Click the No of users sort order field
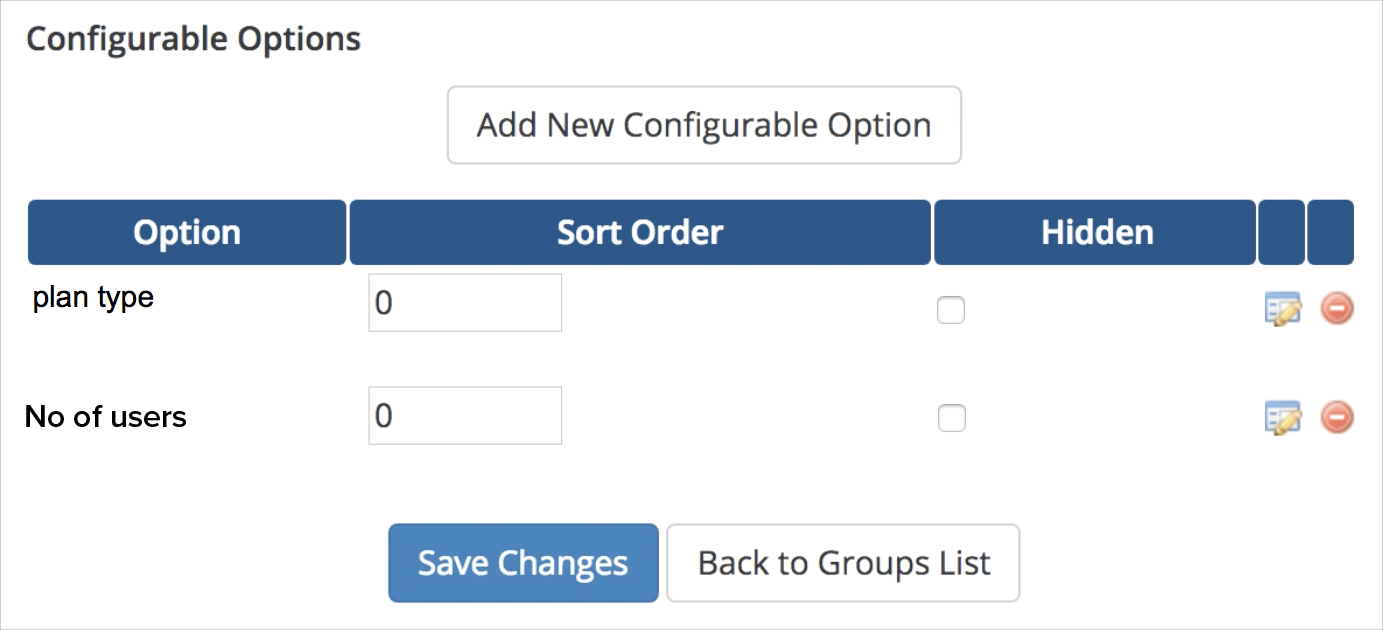This screenshot has width=1383, height=630. tap(465, 416)
